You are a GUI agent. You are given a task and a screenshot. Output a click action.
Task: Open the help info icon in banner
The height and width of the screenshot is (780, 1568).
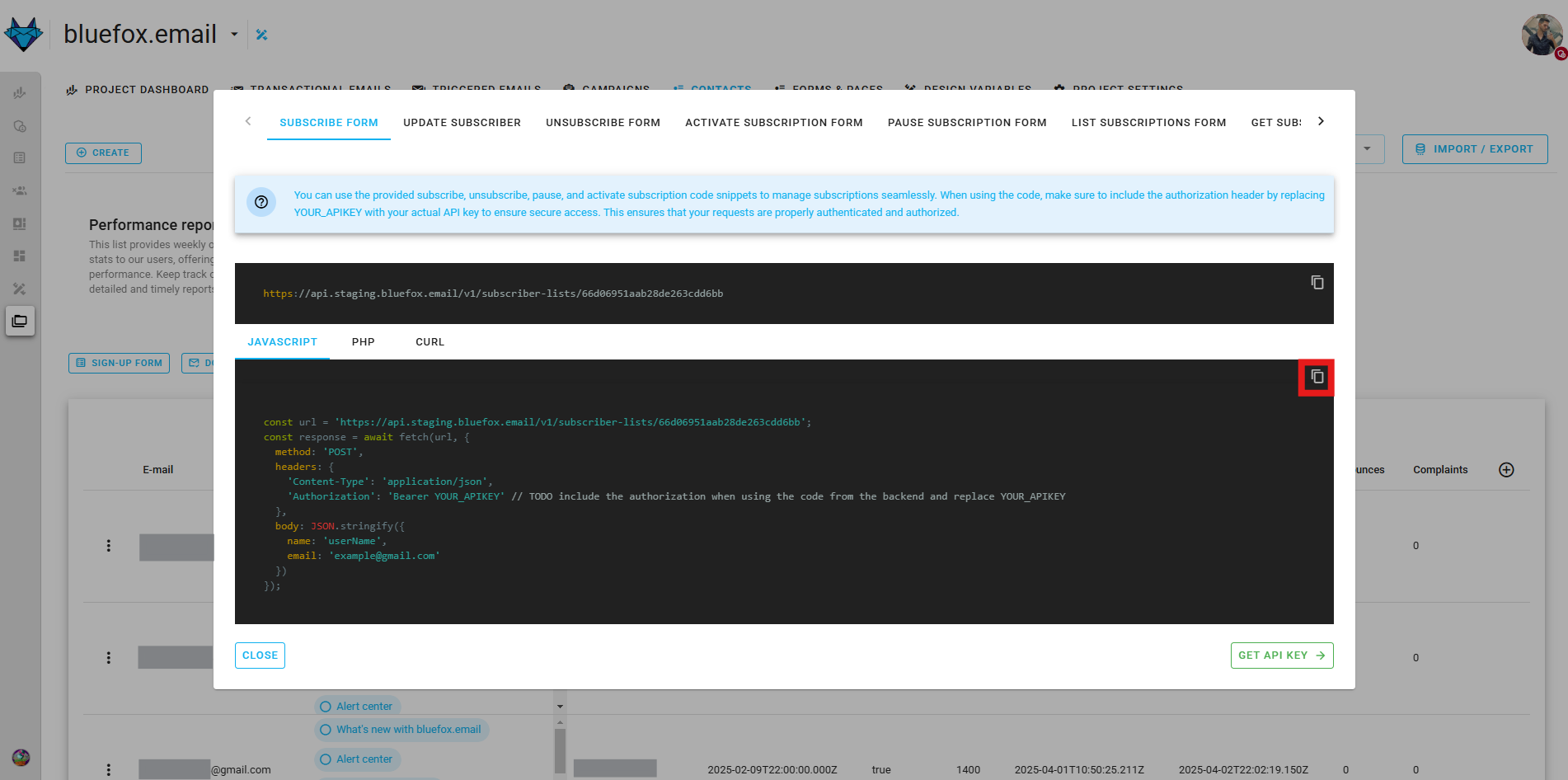click(x=261, y=202)
